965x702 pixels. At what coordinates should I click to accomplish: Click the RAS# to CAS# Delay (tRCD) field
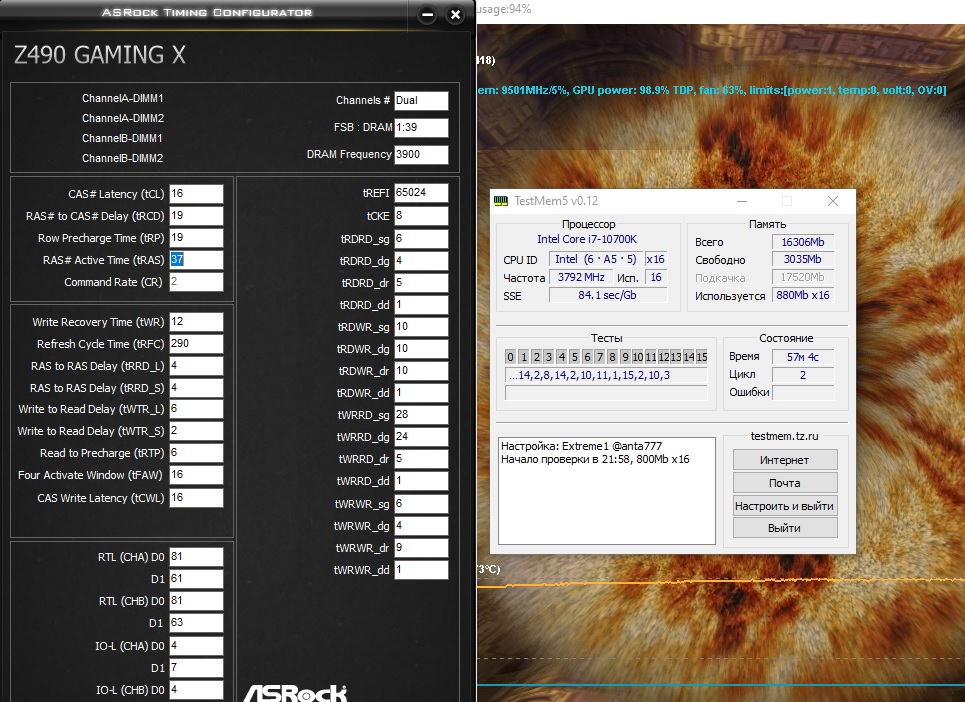coord(196,216)
